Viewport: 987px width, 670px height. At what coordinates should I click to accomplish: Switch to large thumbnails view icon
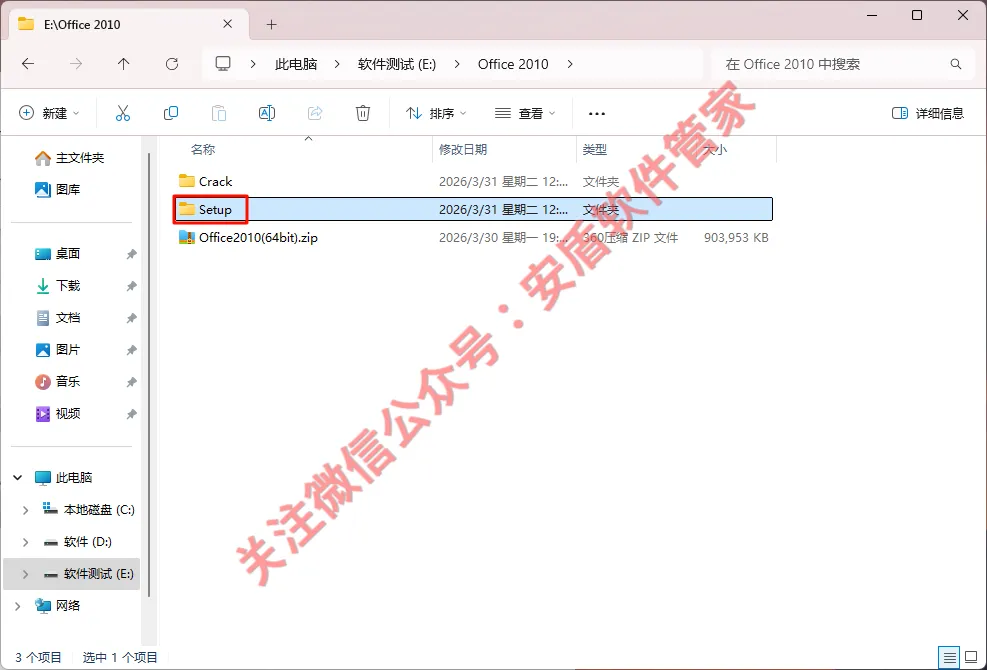pyautogui.click(x=971, y=657)
